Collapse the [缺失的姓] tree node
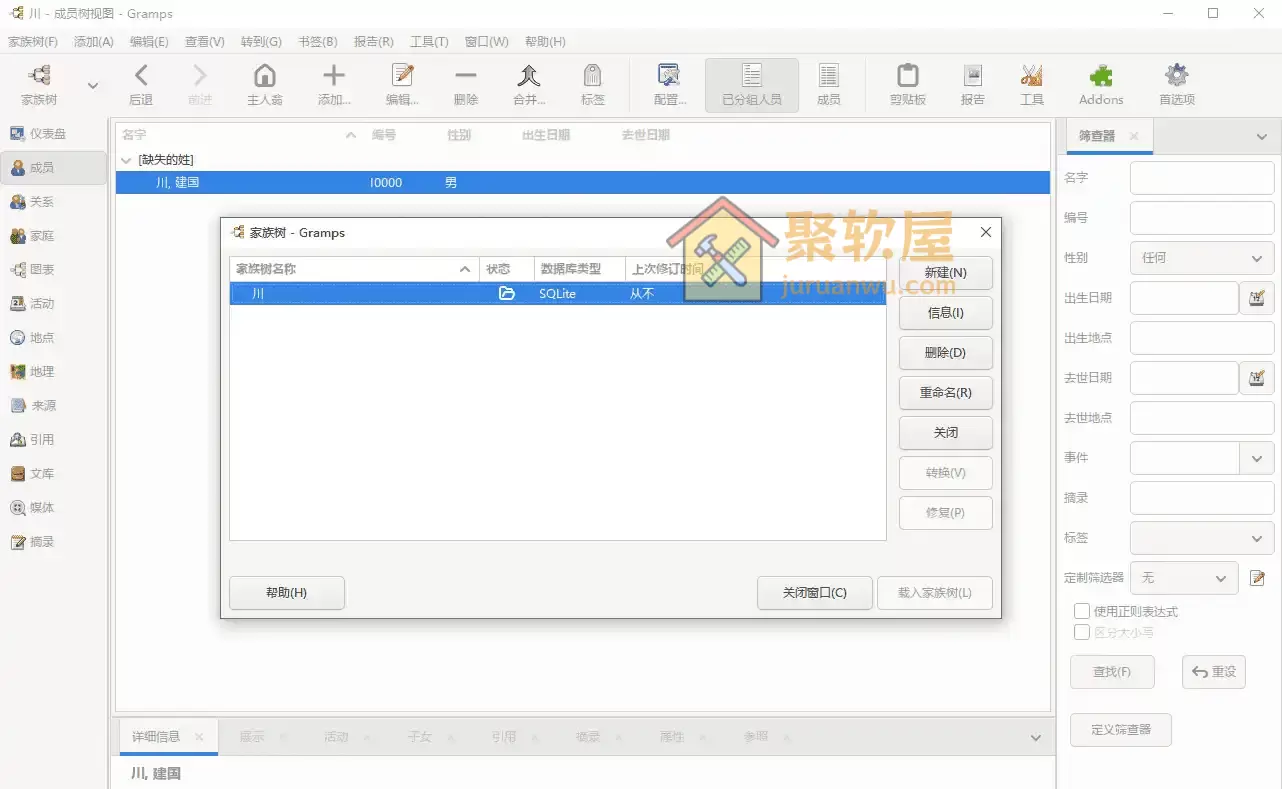This screenshot has width=1282, height=789. [x=126, y=159]
